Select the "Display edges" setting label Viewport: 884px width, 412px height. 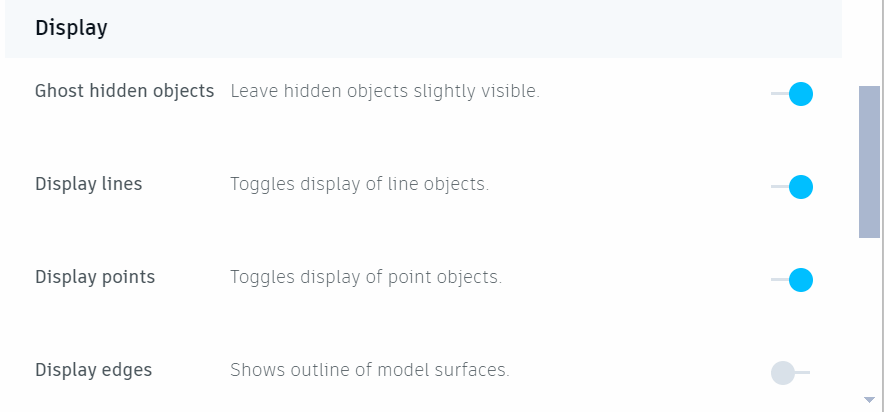click(x=93, y=370)
